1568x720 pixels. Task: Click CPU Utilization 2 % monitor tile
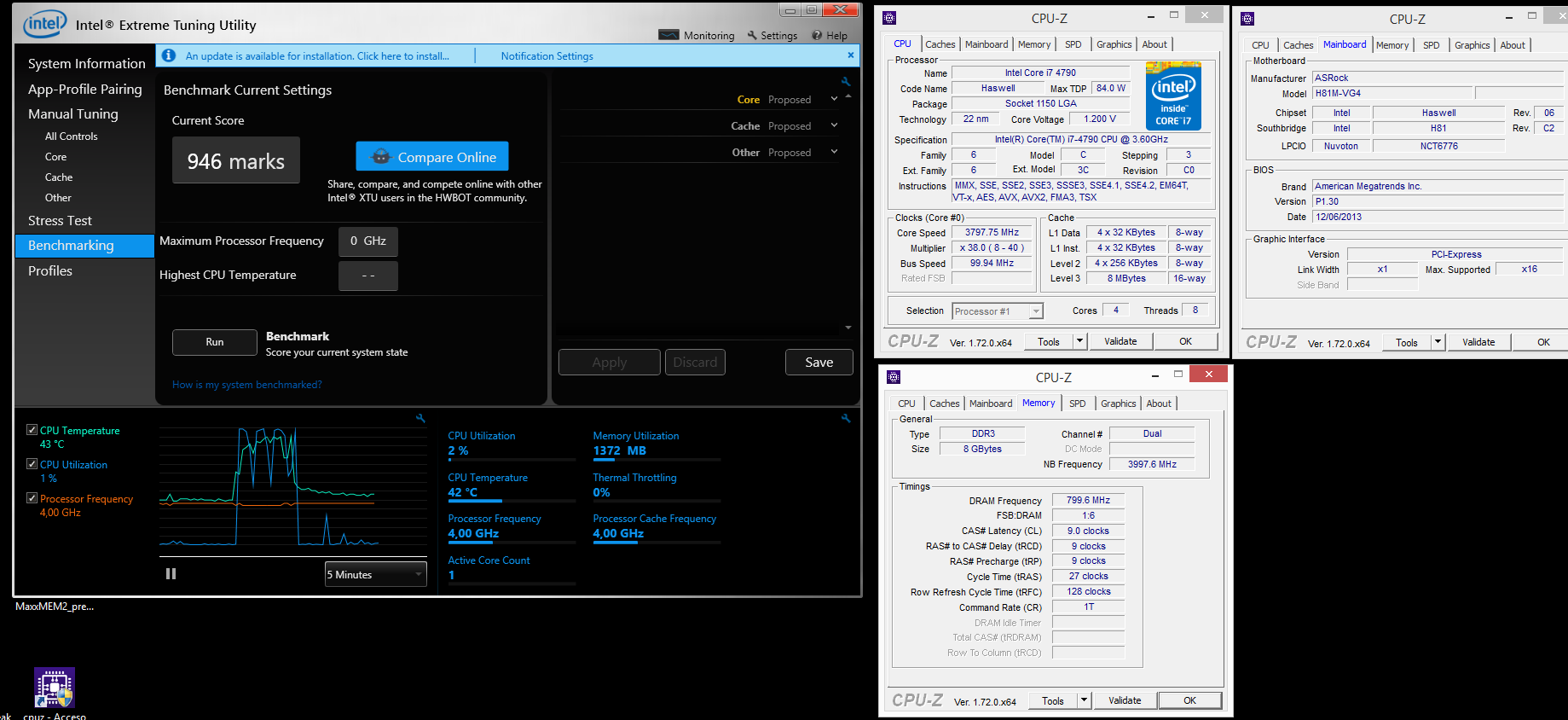tap(512, 444)
